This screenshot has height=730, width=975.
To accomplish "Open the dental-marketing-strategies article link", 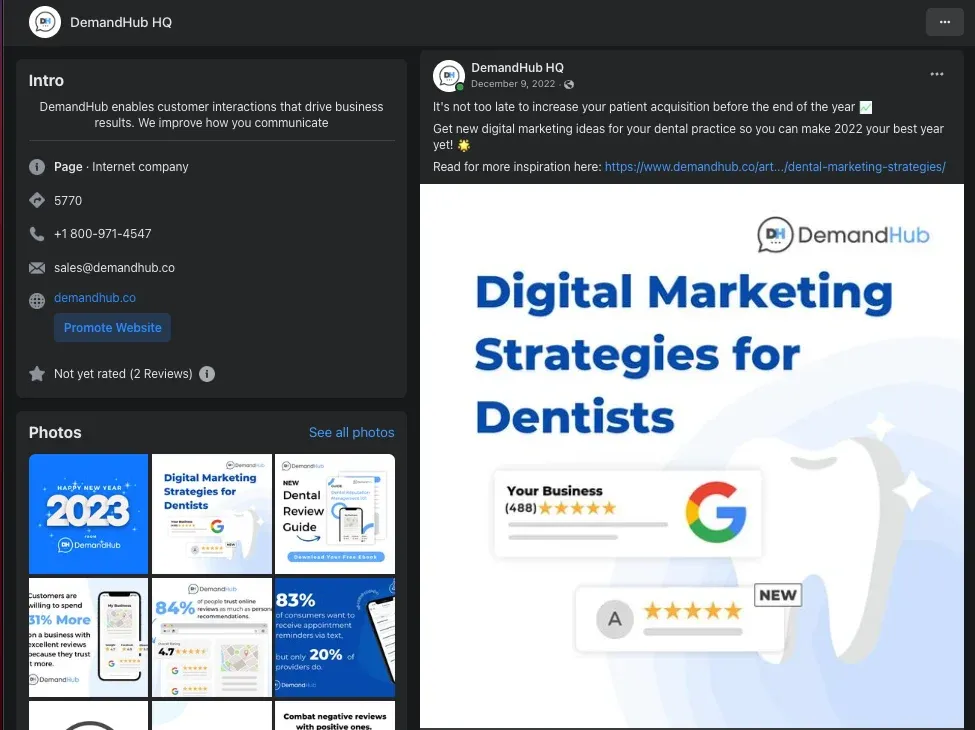I will 775,167.
